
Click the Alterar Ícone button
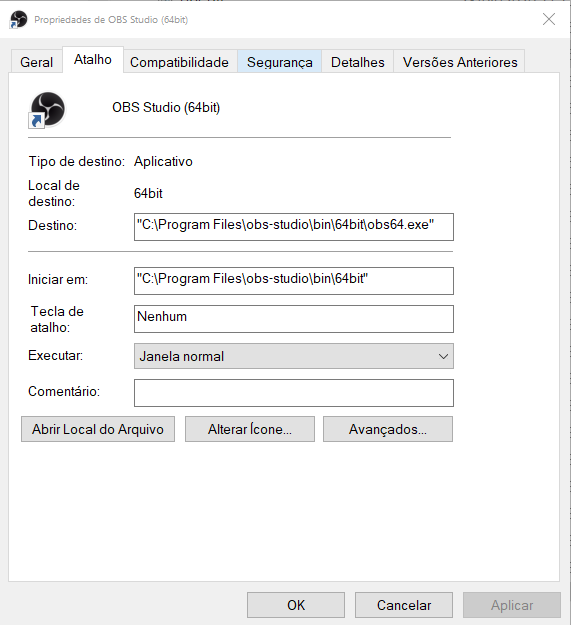pyautogui.click(x=250, y=429)
